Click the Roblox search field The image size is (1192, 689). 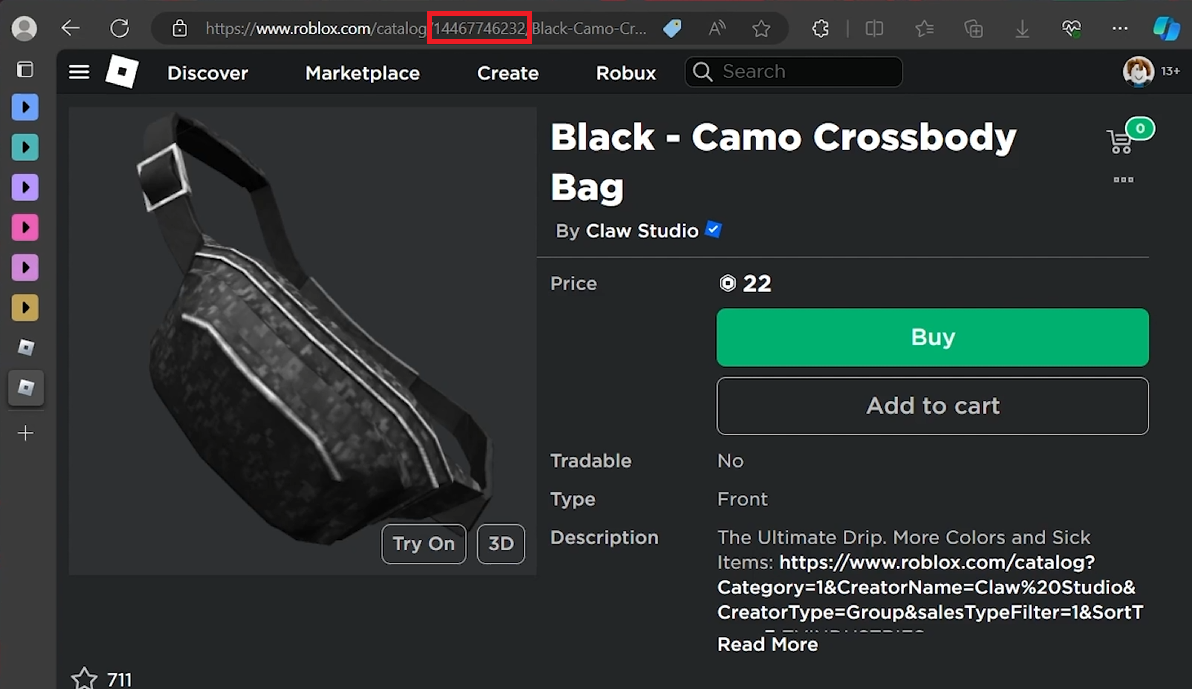[x=793, y=71]
